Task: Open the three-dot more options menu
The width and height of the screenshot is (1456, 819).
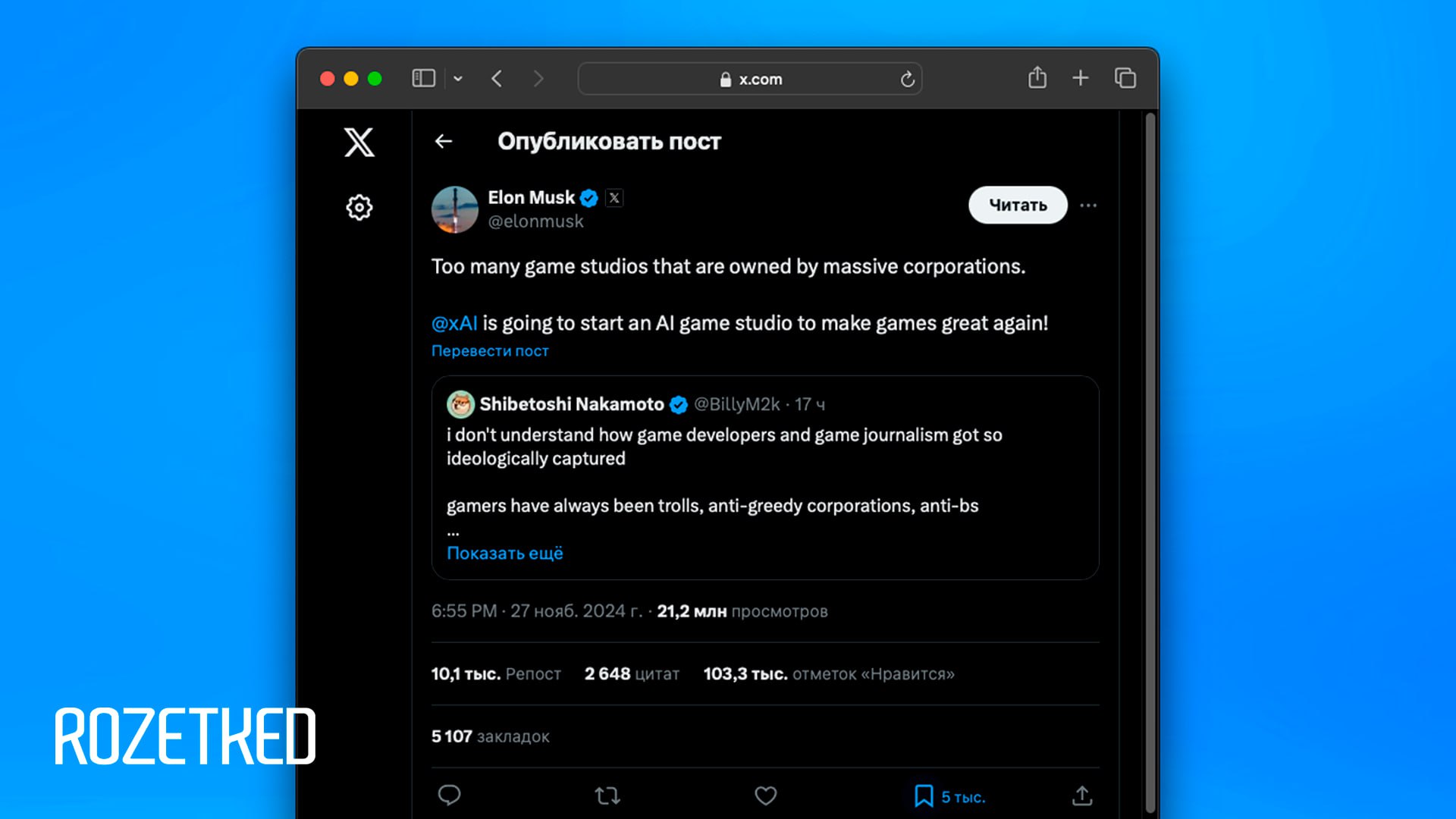Action: [x=1088, y=206]
